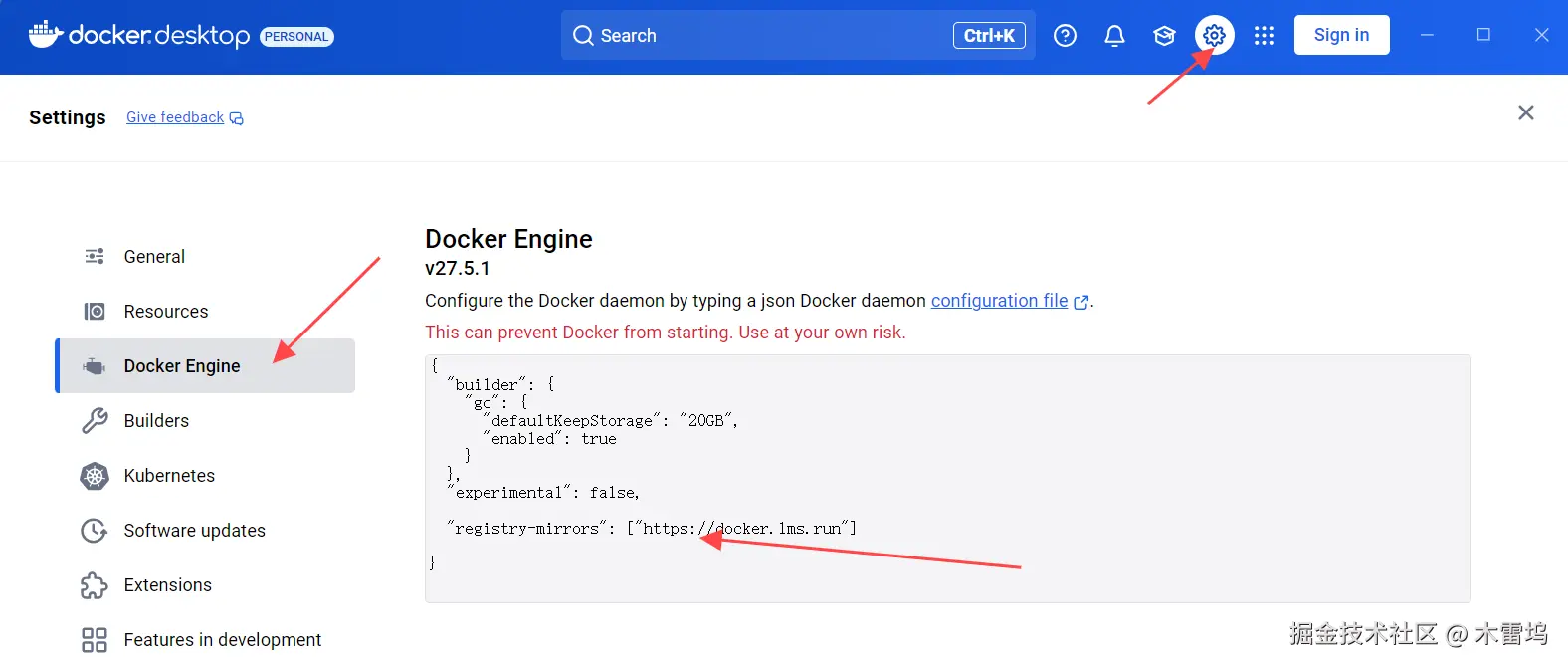This screenshot has width=1568, height=667.
Task: Click the Search field in header
Action: [798, 35]
